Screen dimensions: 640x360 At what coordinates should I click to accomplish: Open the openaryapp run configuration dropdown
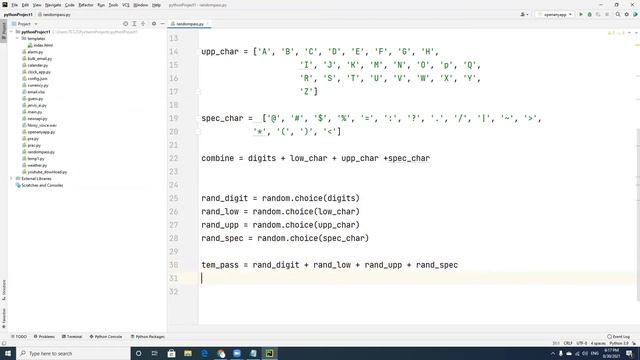click(x=555, y=14)
